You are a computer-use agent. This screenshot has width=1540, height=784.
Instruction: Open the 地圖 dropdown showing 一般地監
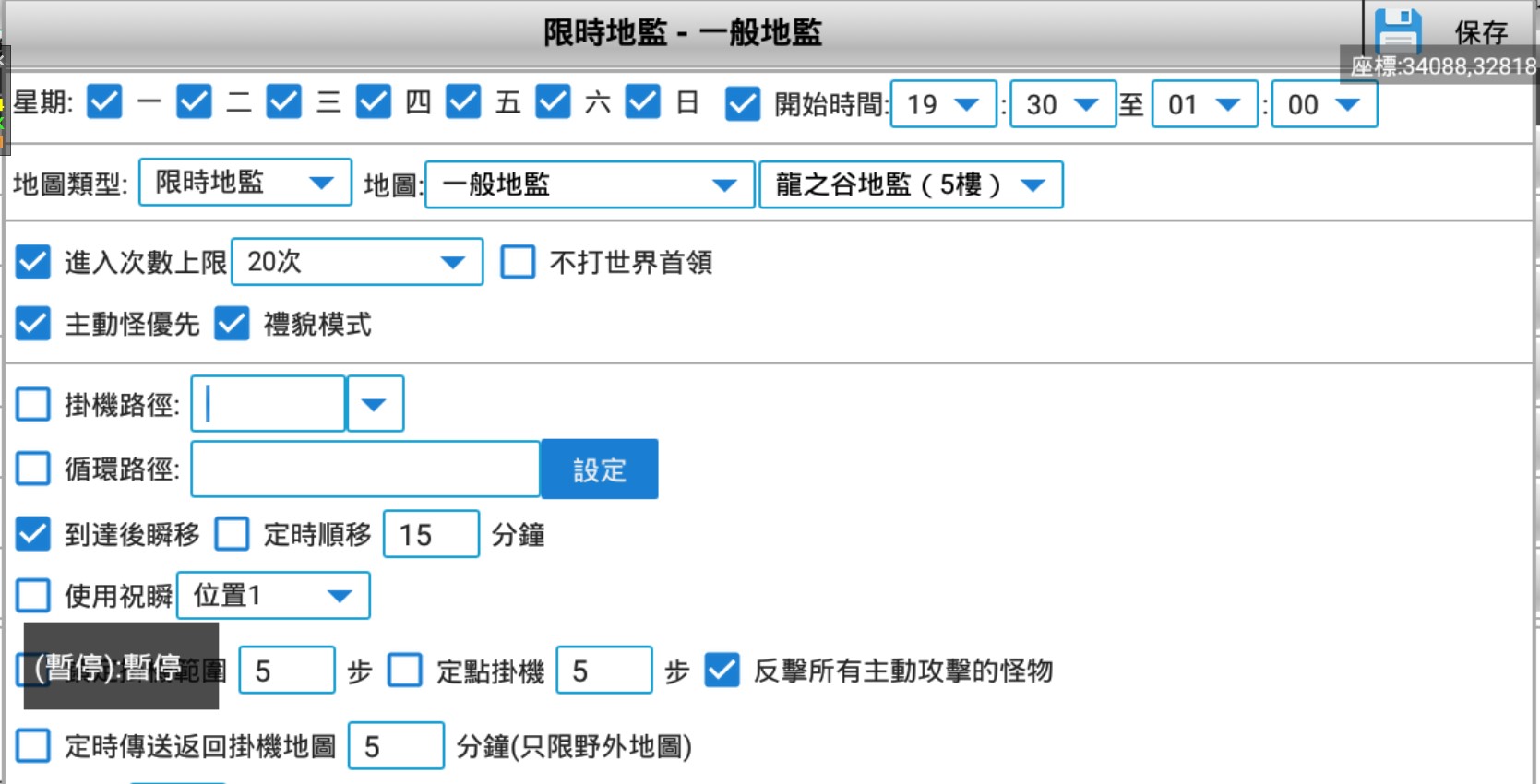point(590,184)
